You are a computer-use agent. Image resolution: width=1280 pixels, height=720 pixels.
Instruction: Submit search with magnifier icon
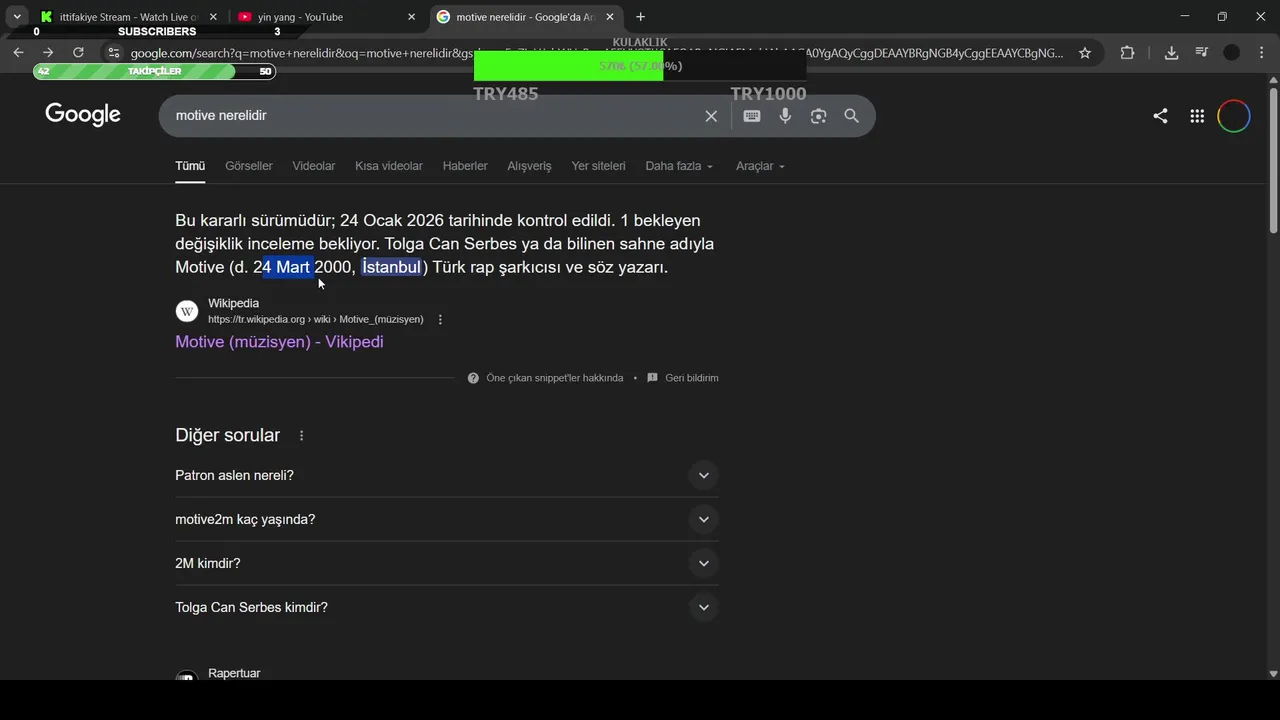click(x=851, y=116)
